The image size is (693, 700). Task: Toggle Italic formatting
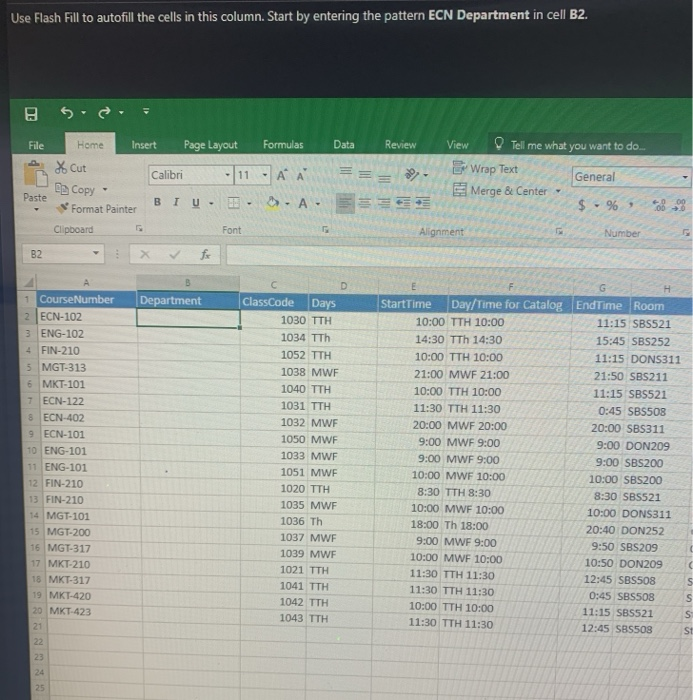click(x=176, y=202)
